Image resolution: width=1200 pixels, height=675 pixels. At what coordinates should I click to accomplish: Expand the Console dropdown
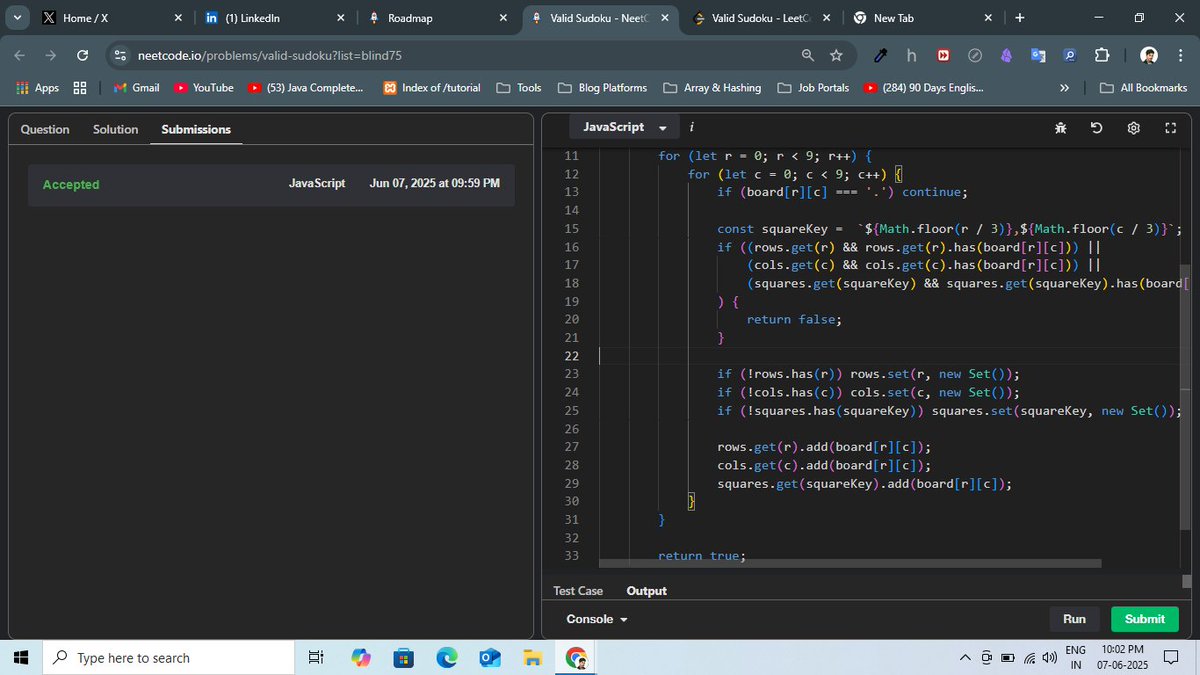(597, 619)
